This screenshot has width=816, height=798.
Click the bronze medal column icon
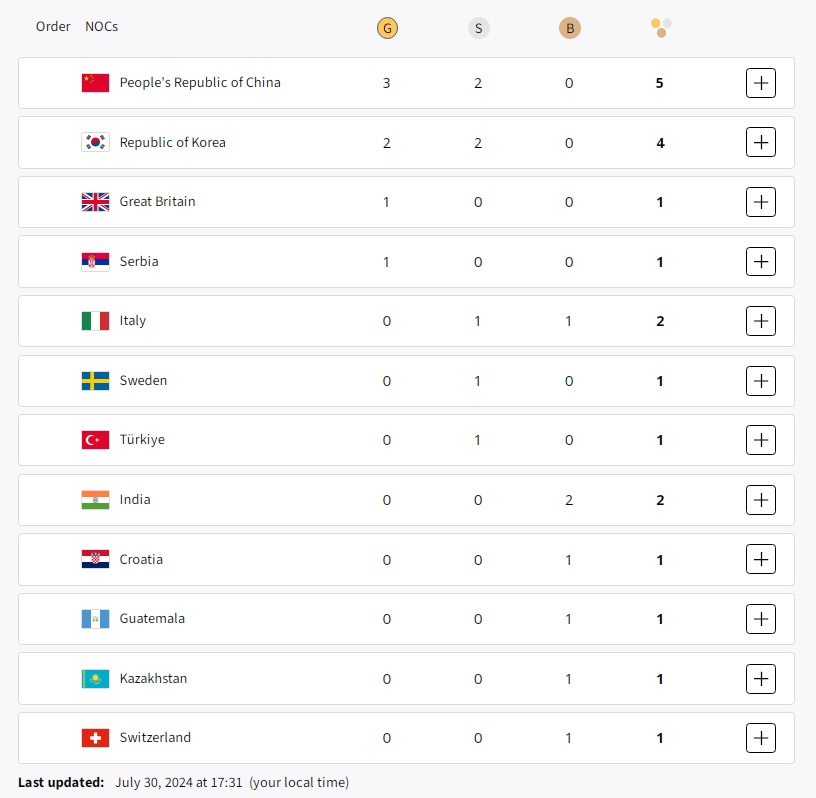(x=569, y=28)
